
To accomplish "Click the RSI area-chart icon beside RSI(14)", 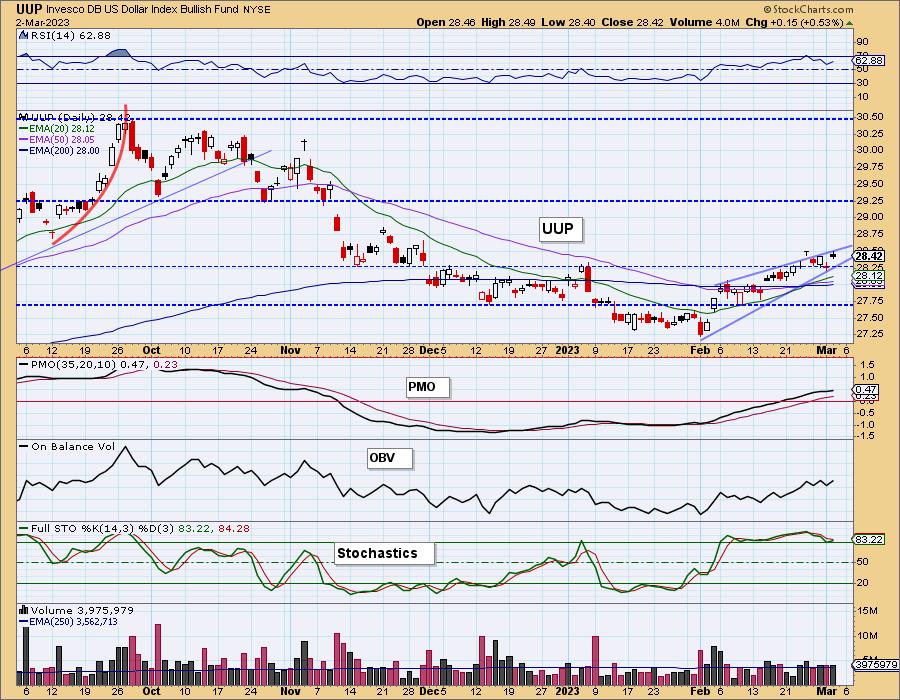I will (x=23, y=36).
